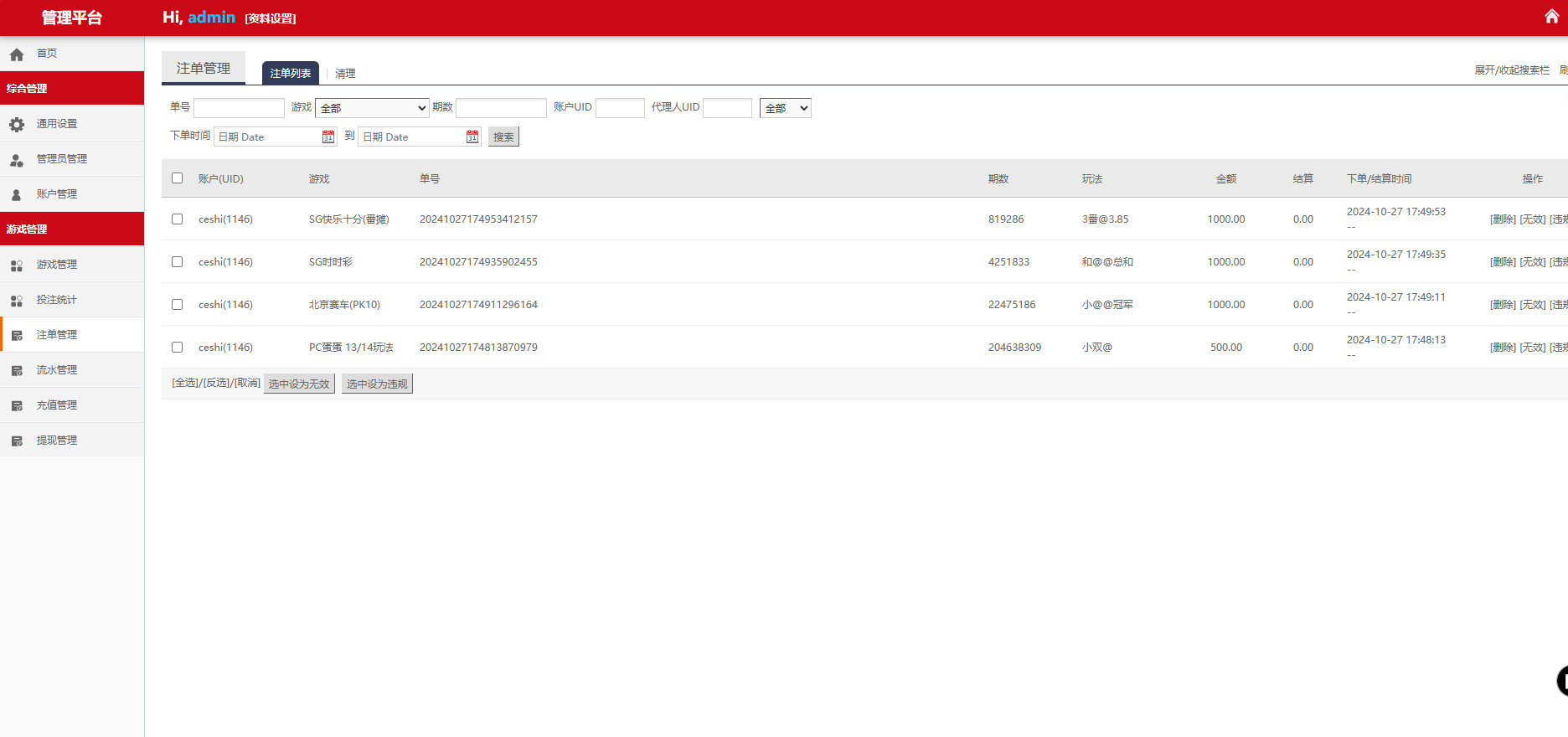
Task: Click the admin icon beside 管理员管理
Action: click(17, 159)
